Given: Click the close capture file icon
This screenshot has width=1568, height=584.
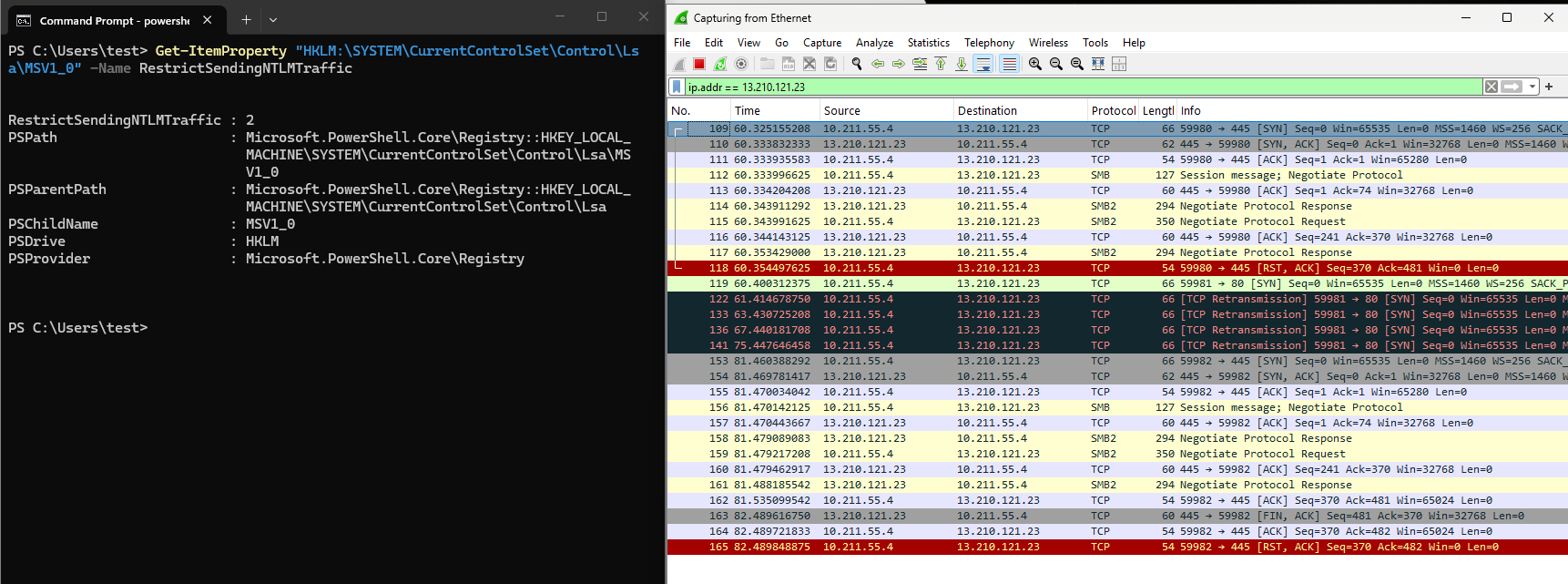Looking at the screenshot, I should 809,64.
